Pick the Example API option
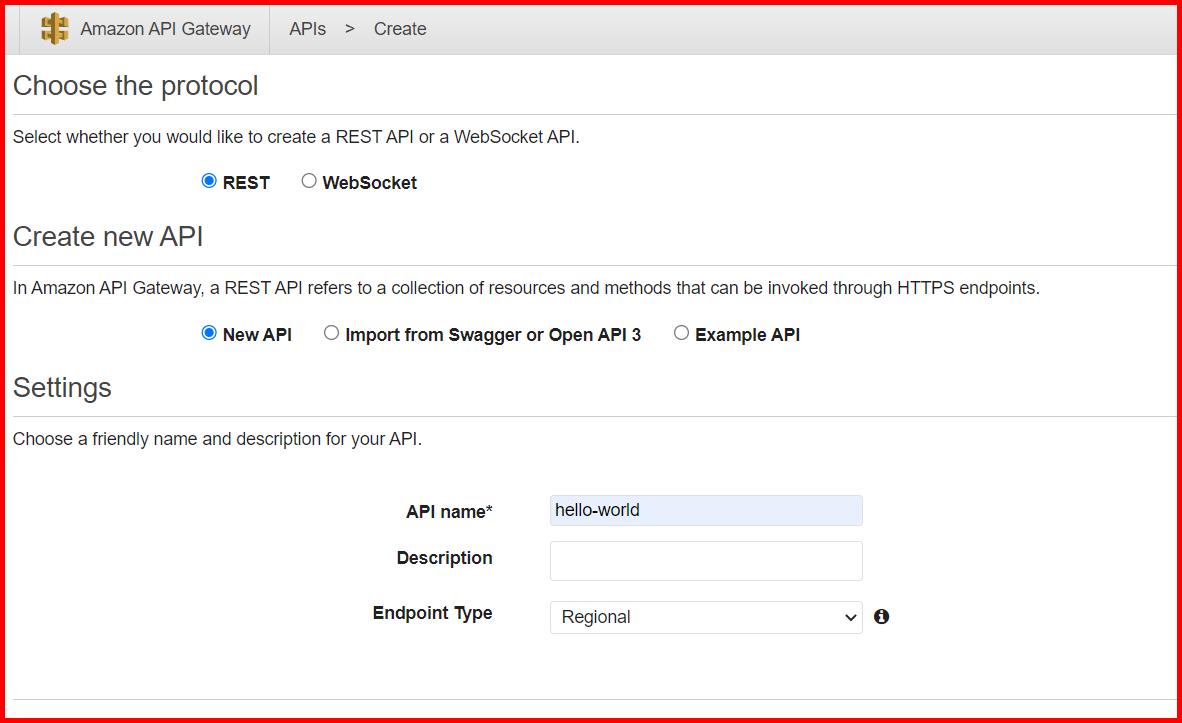 pyautogui.click(x=681, y=333)
